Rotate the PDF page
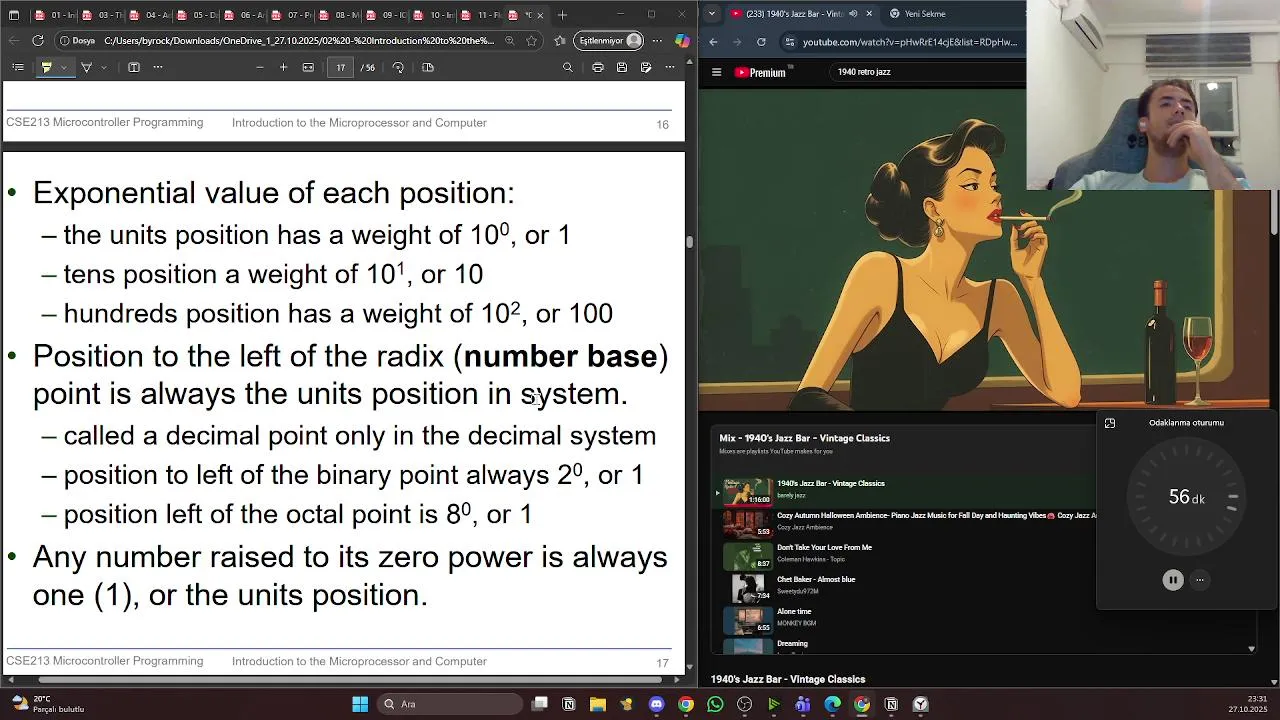 click(398, 67)
